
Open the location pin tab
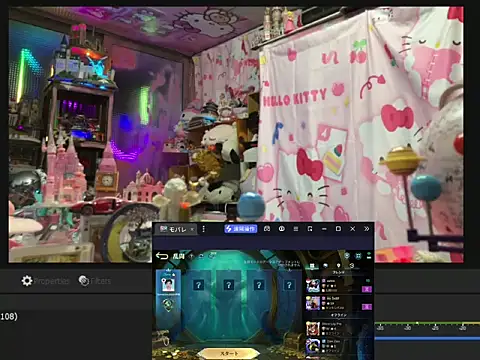coord(338,266)
